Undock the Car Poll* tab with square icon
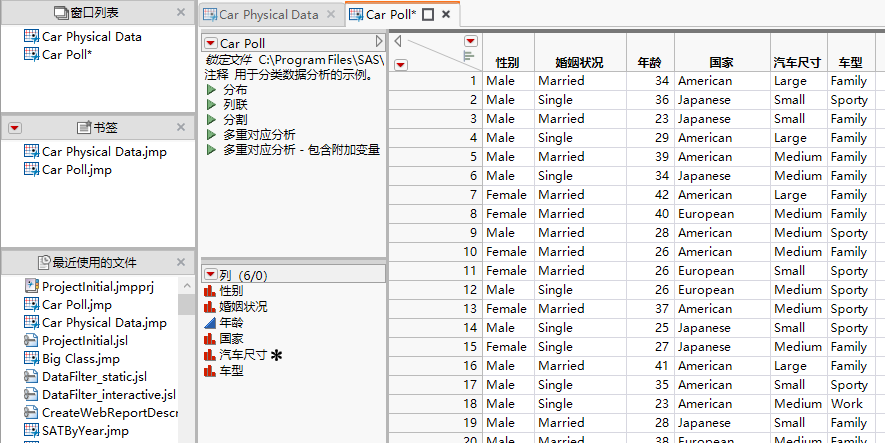The height and width of the screenshot is (443, 885). 428,15
